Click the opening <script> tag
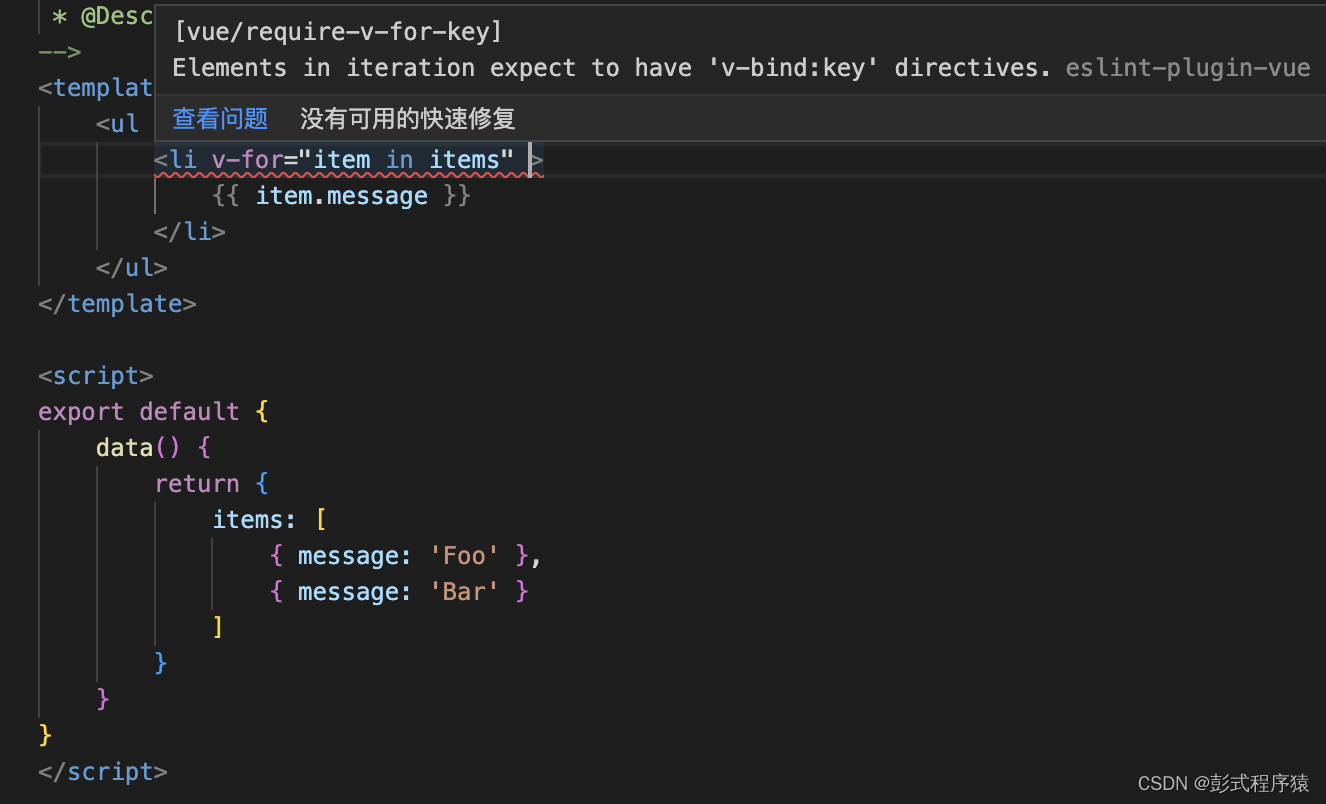The width and height of the screenshot is (1326, 804). click(96, 376)
